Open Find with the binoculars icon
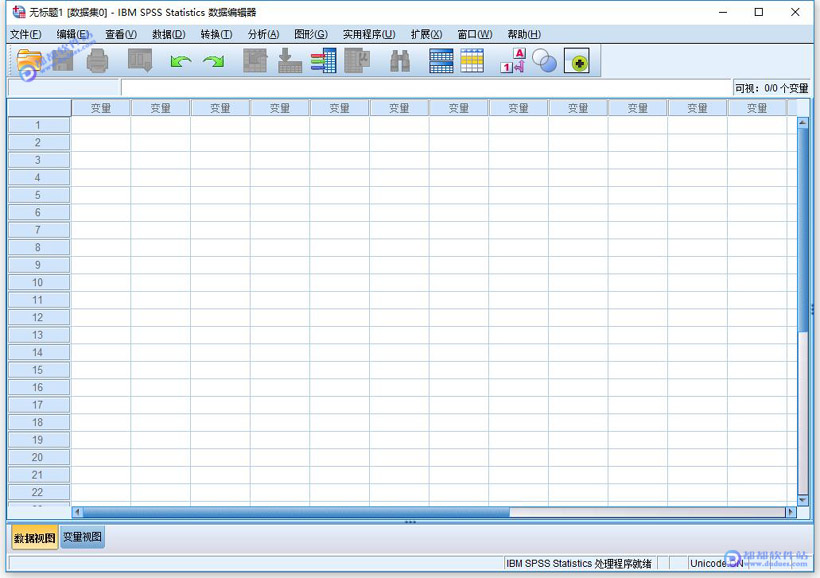Image resolution: width=820 pixels, height=578 pixels. (400, 61)
